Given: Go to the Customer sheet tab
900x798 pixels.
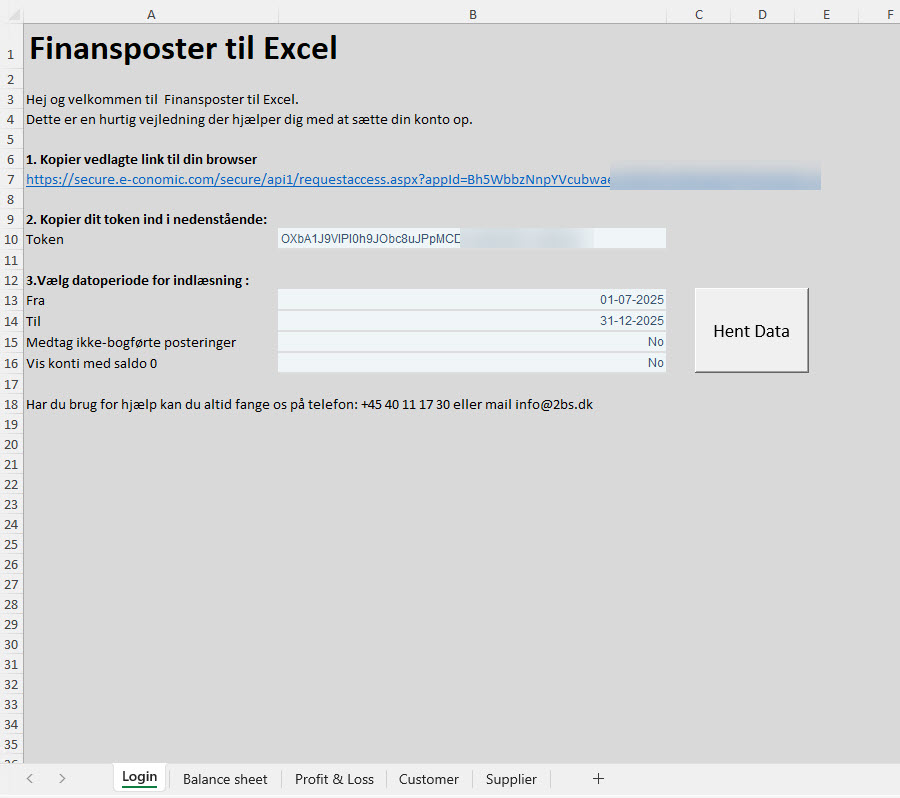Looking at the screenshot, I should pyautogui.click(x=428, y=779).
